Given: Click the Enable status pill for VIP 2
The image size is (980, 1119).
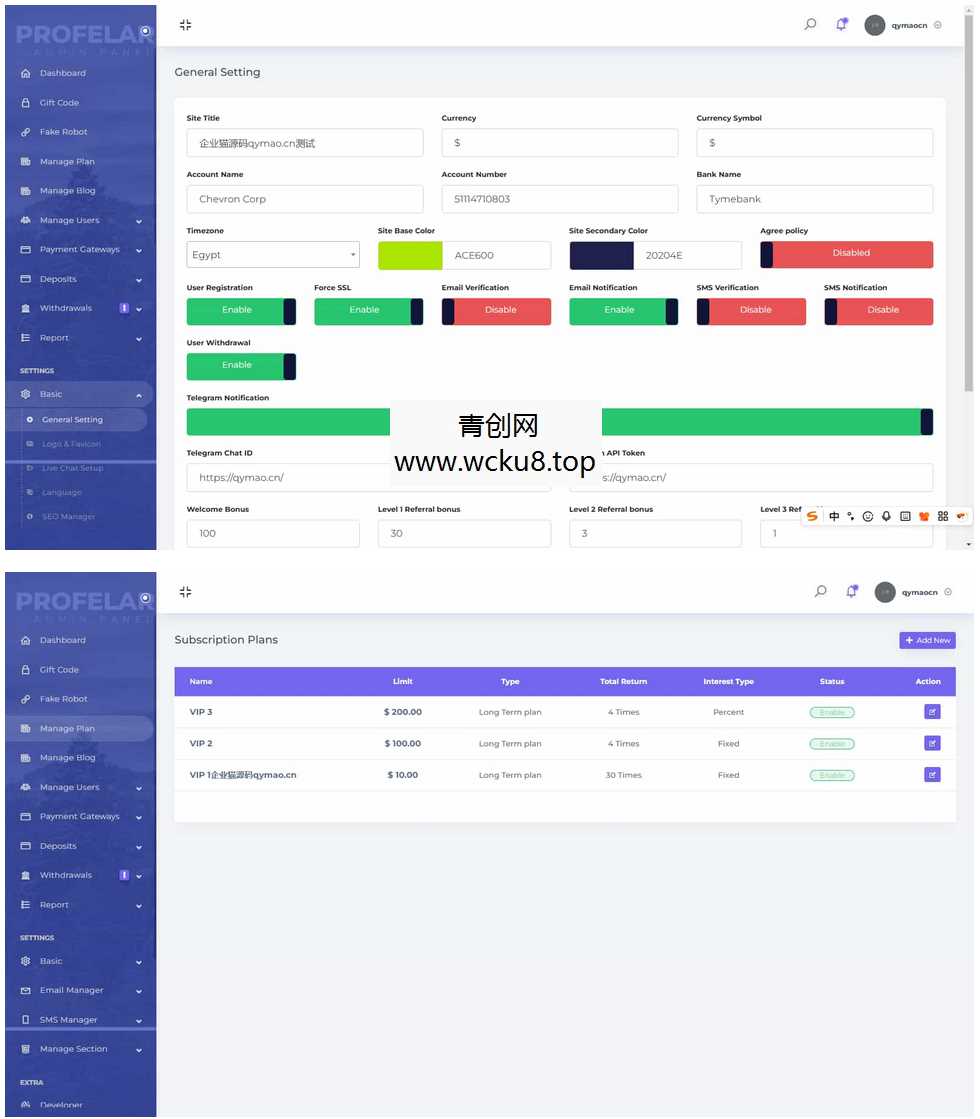Looking at the screenshot, I should pos(831,743).
